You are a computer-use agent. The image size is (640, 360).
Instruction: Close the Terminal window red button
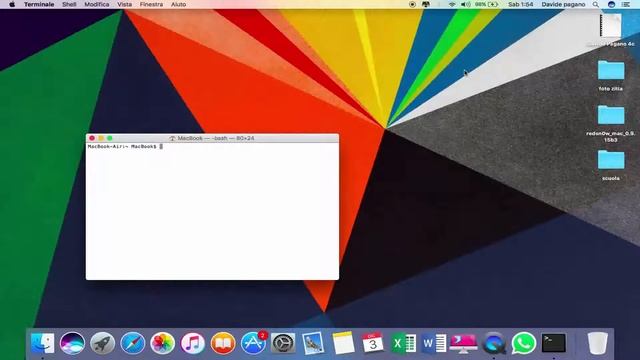92,138
